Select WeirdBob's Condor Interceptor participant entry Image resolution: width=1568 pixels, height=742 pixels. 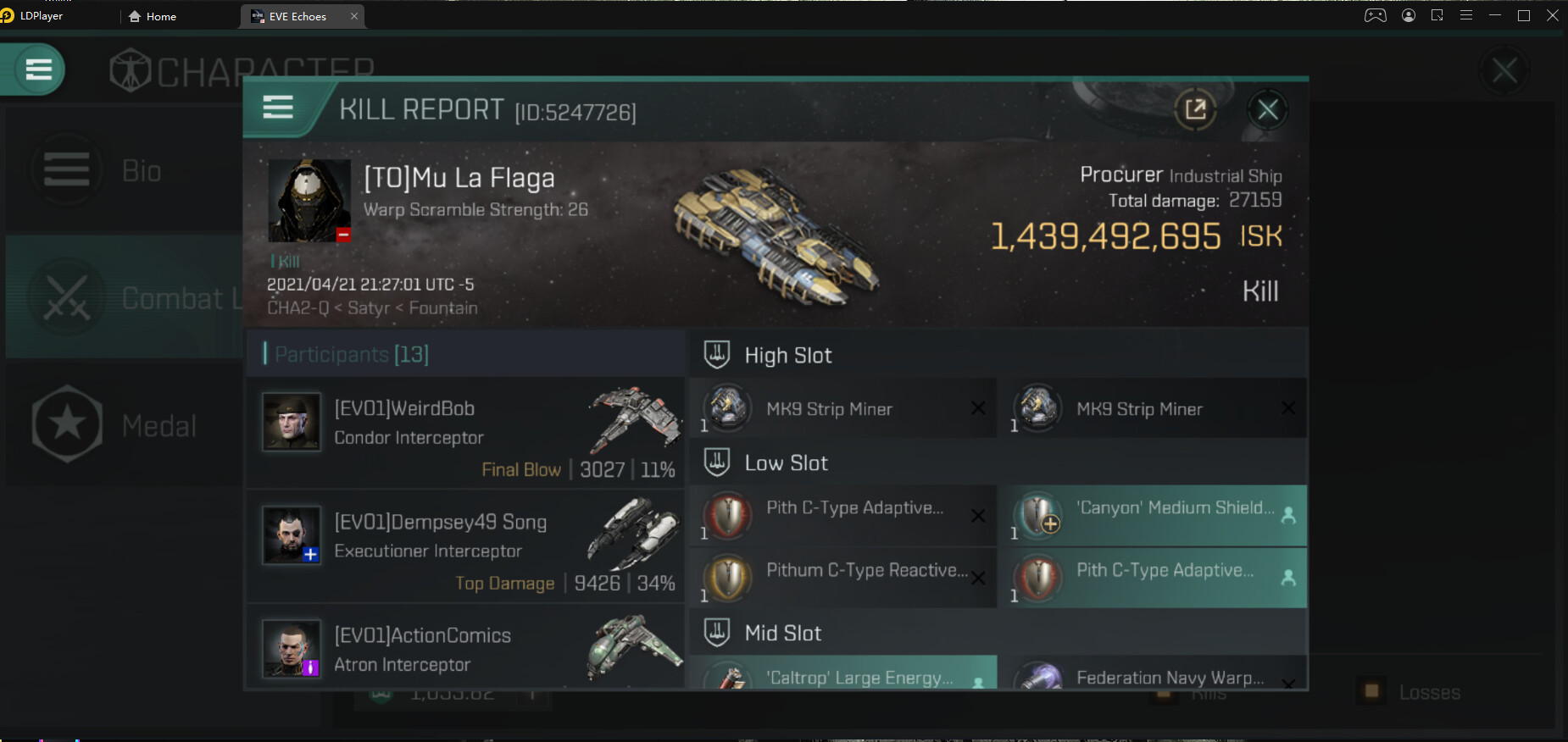pos(465,432)
